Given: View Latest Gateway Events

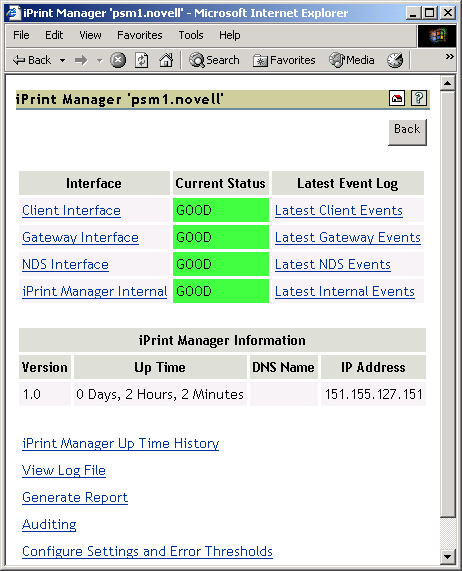Looking at the screenshot, I should [348, 237].
